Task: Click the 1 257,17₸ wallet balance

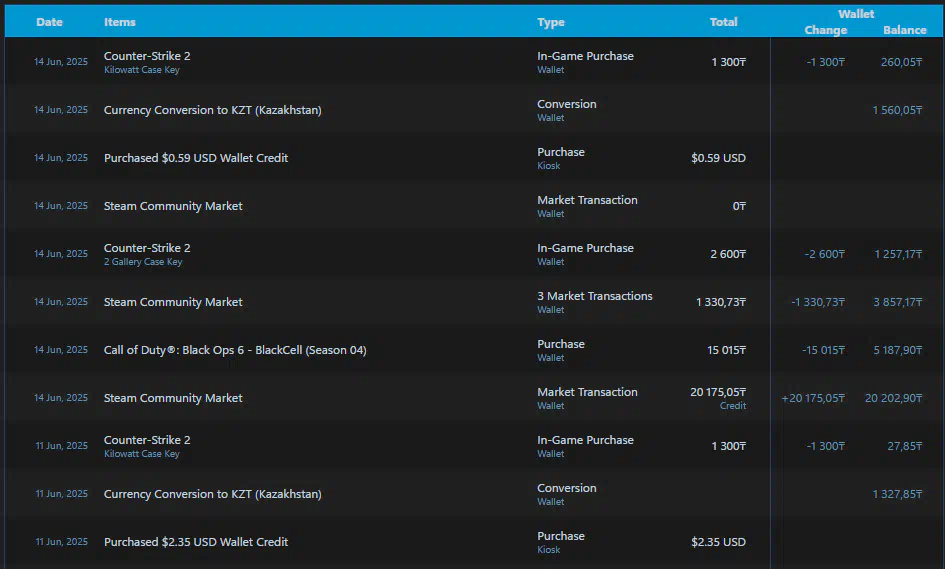Action: click(x=899, y=254)
